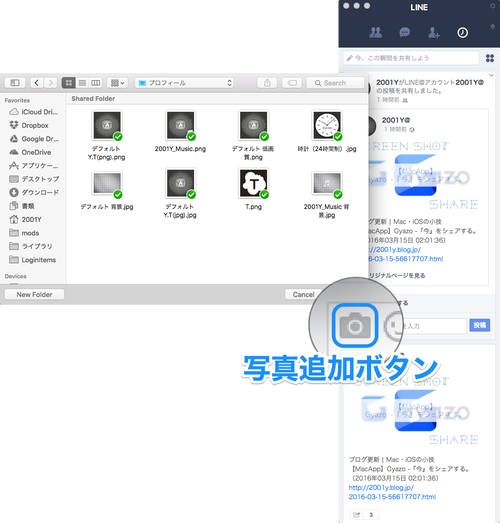
Task: Select ライブラリ in the sidebar
Action: pyautogui.click(x=31, y=246)
